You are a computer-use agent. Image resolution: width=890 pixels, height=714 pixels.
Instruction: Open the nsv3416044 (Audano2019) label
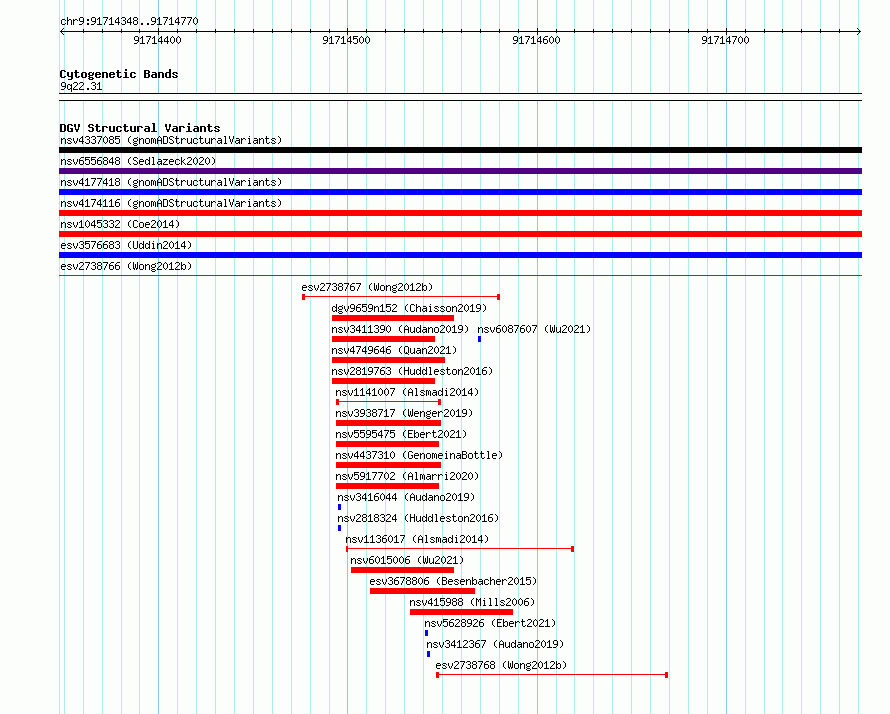[x=406, y=497]
